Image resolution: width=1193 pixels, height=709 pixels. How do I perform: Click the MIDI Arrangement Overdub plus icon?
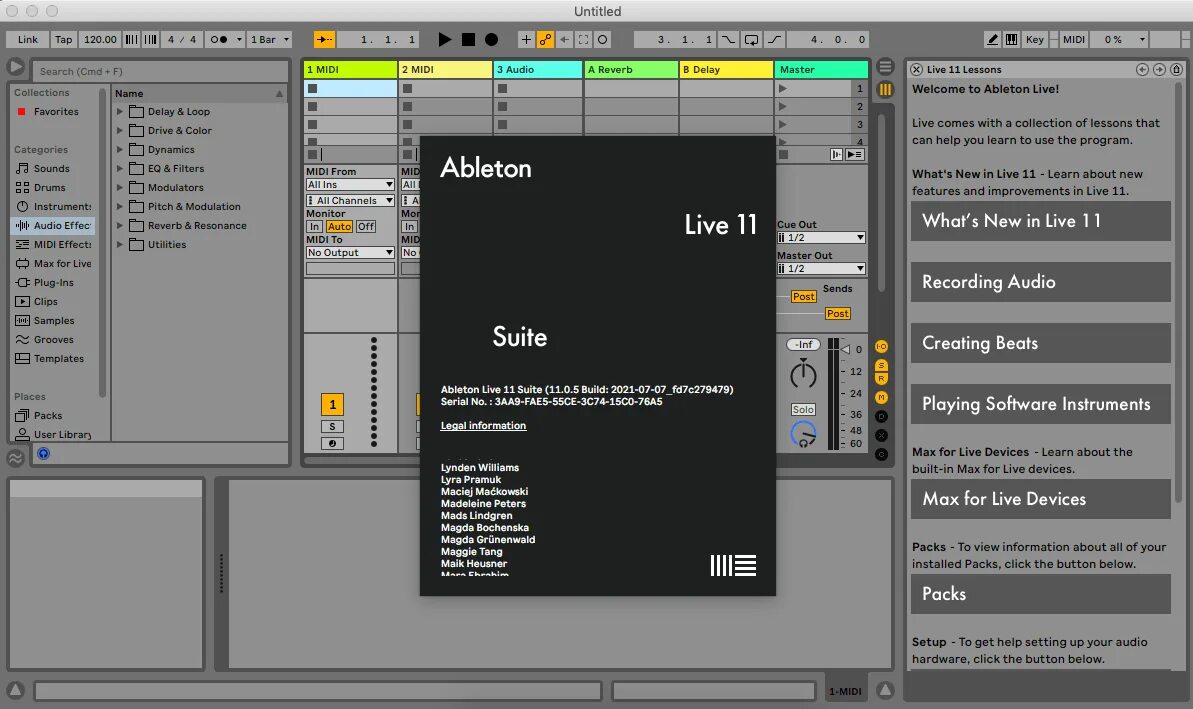tap(527, 40)
